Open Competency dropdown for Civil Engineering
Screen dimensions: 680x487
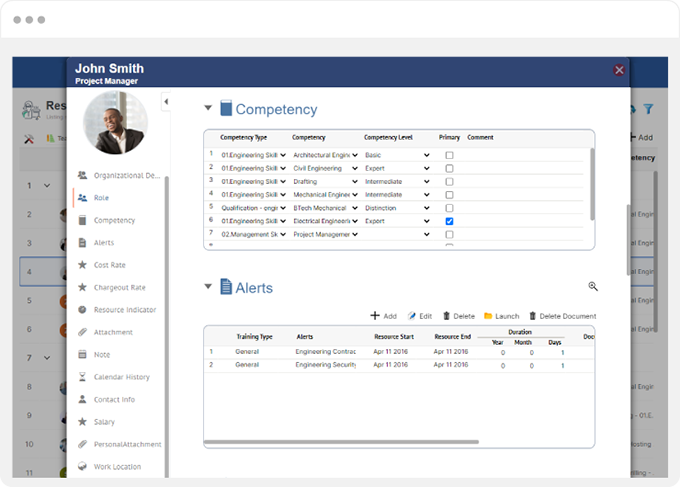[x=325, y=168]
